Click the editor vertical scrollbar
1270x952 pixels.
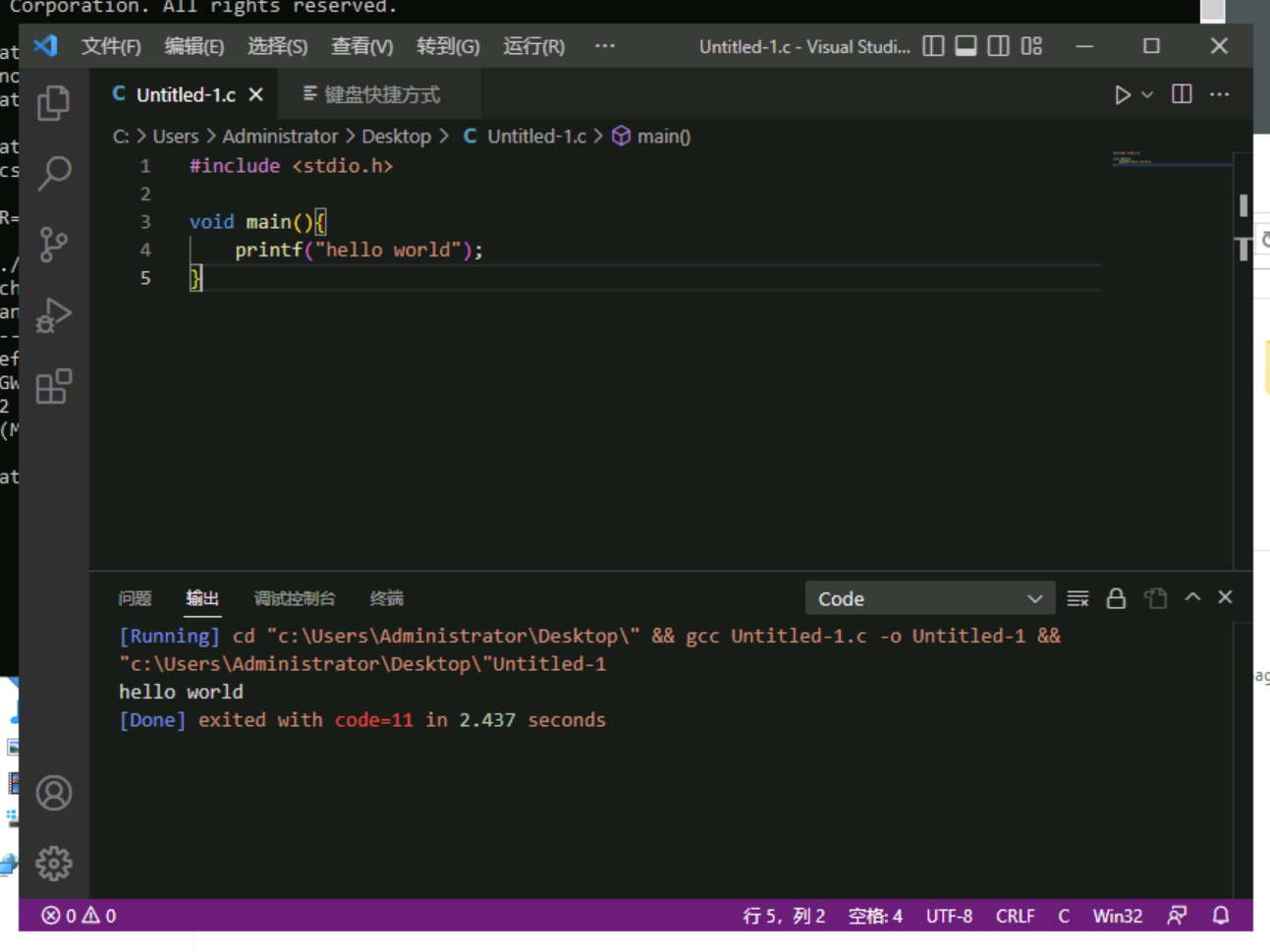1243,360
